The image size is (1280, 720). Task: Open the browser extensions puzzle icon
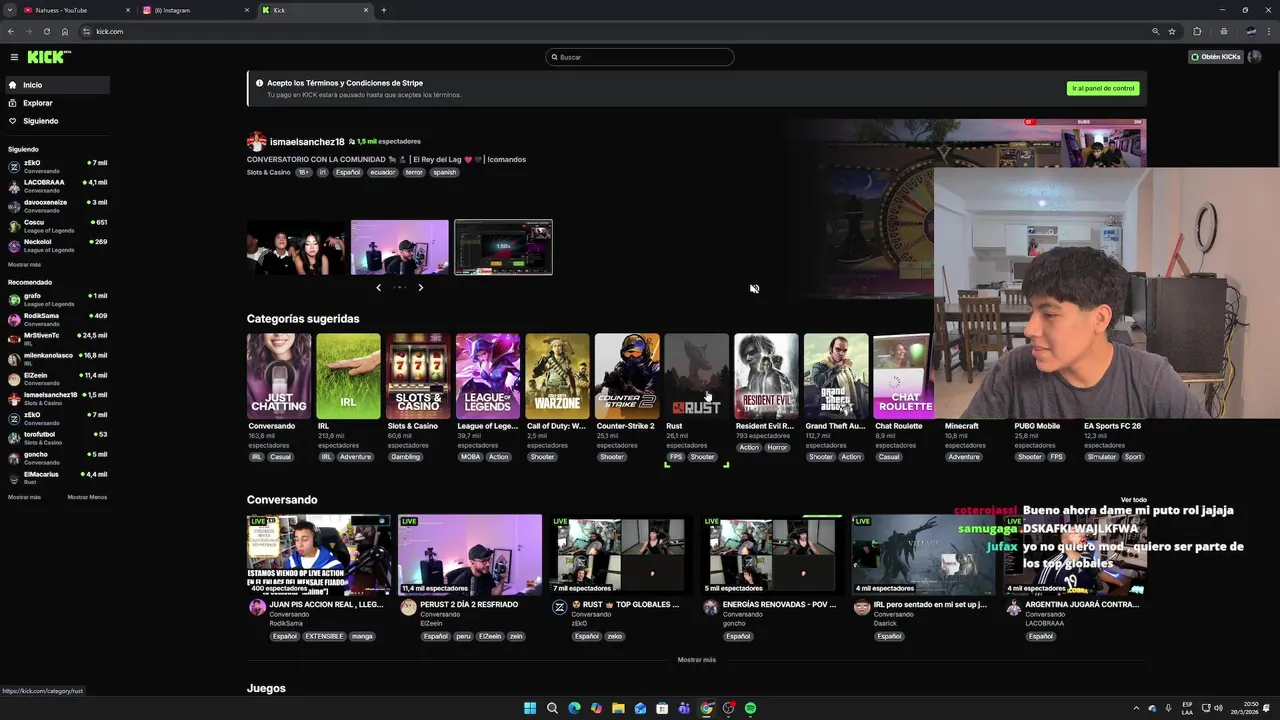coord(1197,31)
